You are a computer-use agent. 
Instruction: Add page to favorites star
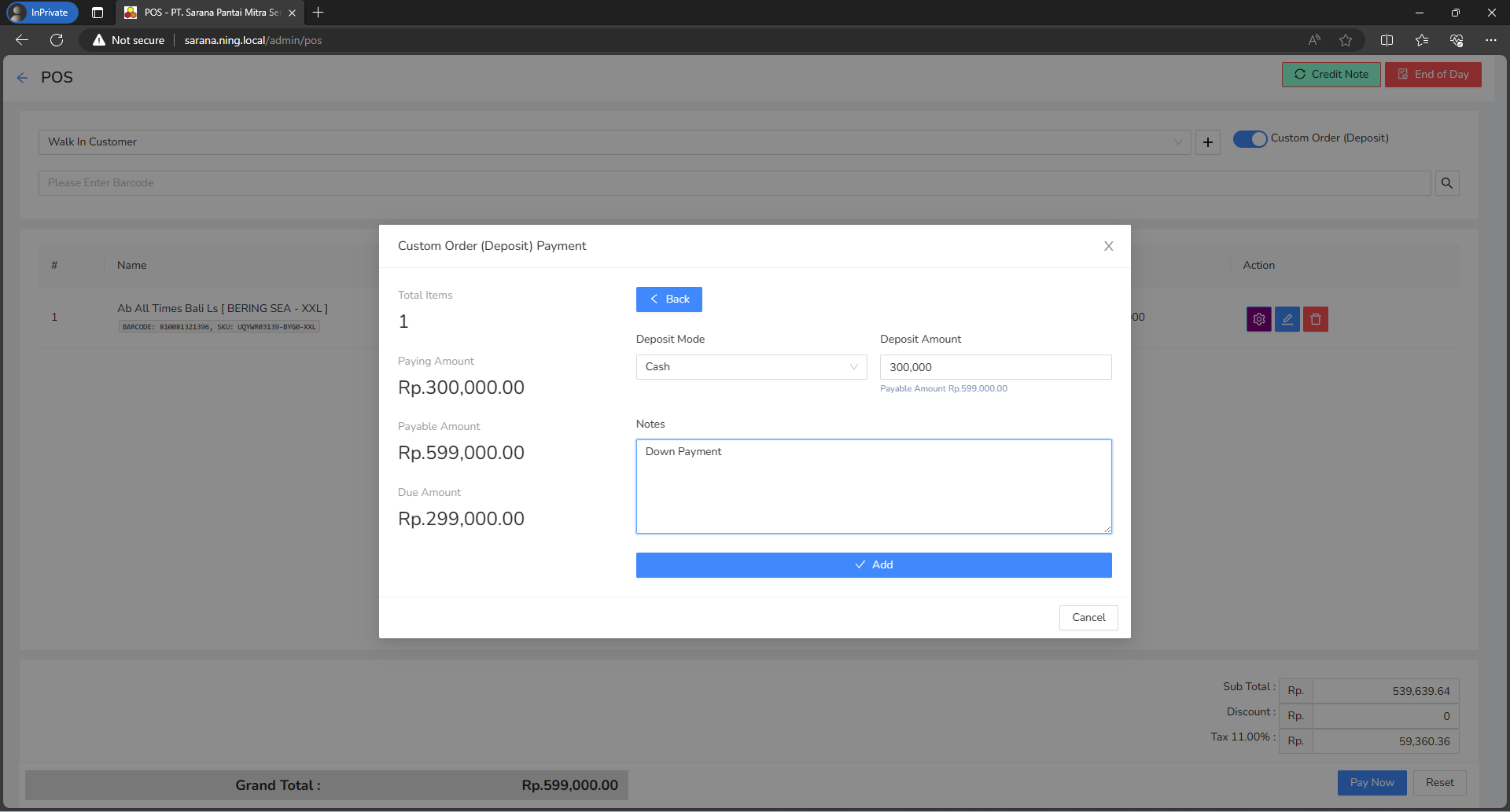click(x=1346, y=40)
